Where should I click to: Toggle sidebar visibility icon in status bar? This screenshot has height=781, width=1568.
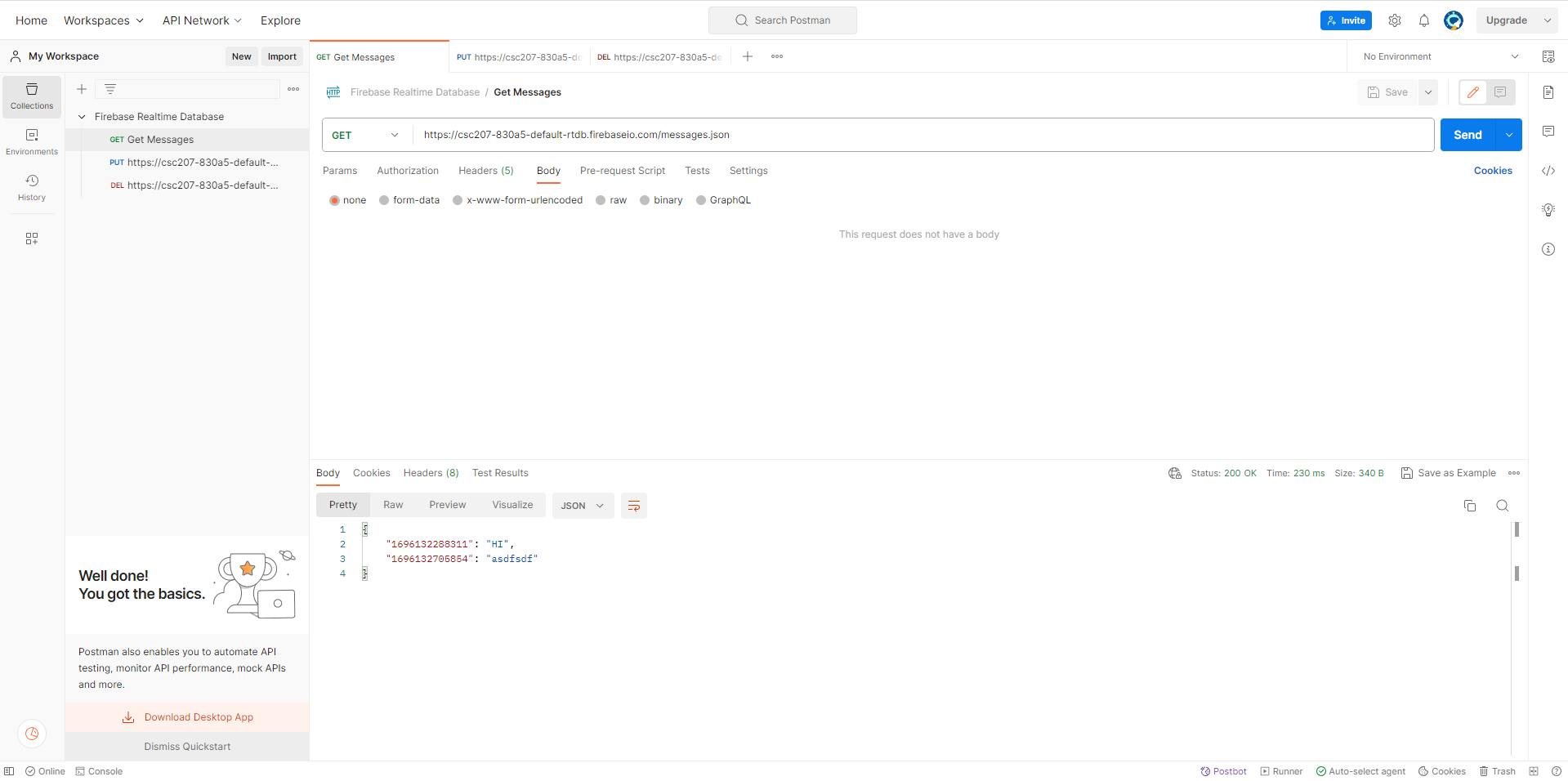(x=9, y=771)
